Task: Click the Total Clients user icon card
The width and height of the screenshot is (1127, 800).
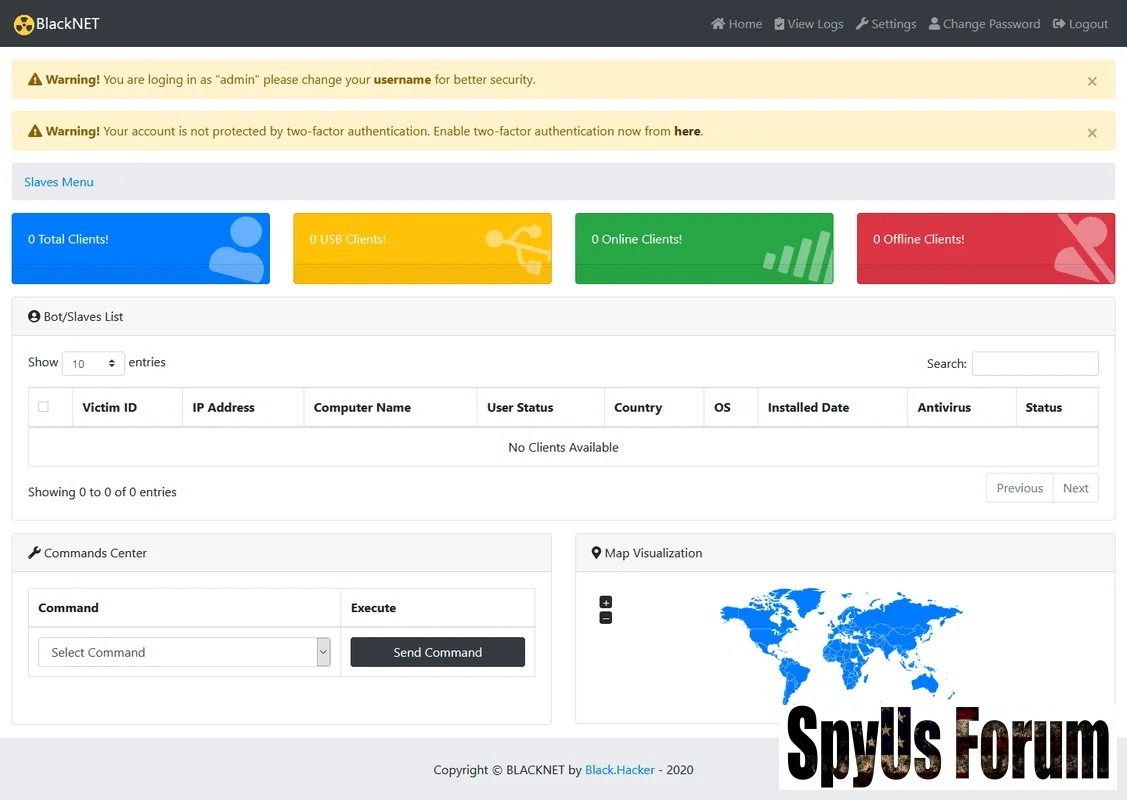Action: click(x=236, y=248)
